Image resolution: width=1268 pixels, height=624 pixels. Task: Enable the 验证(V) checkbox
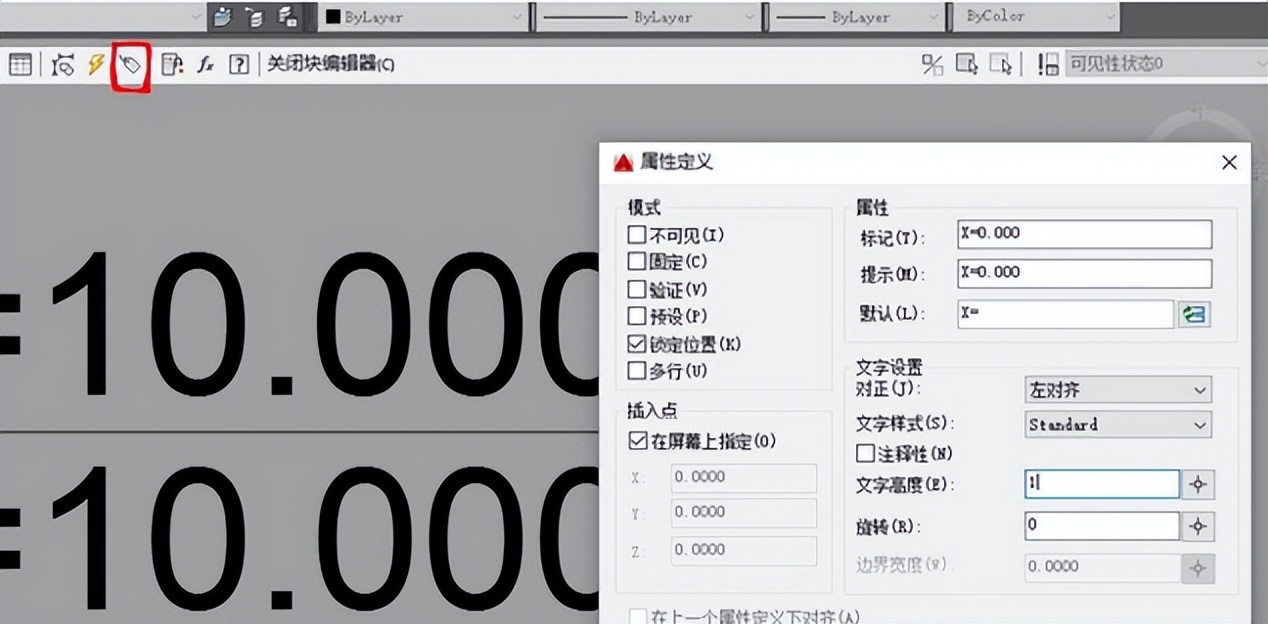pyautogui.click(x=636, y=290)
